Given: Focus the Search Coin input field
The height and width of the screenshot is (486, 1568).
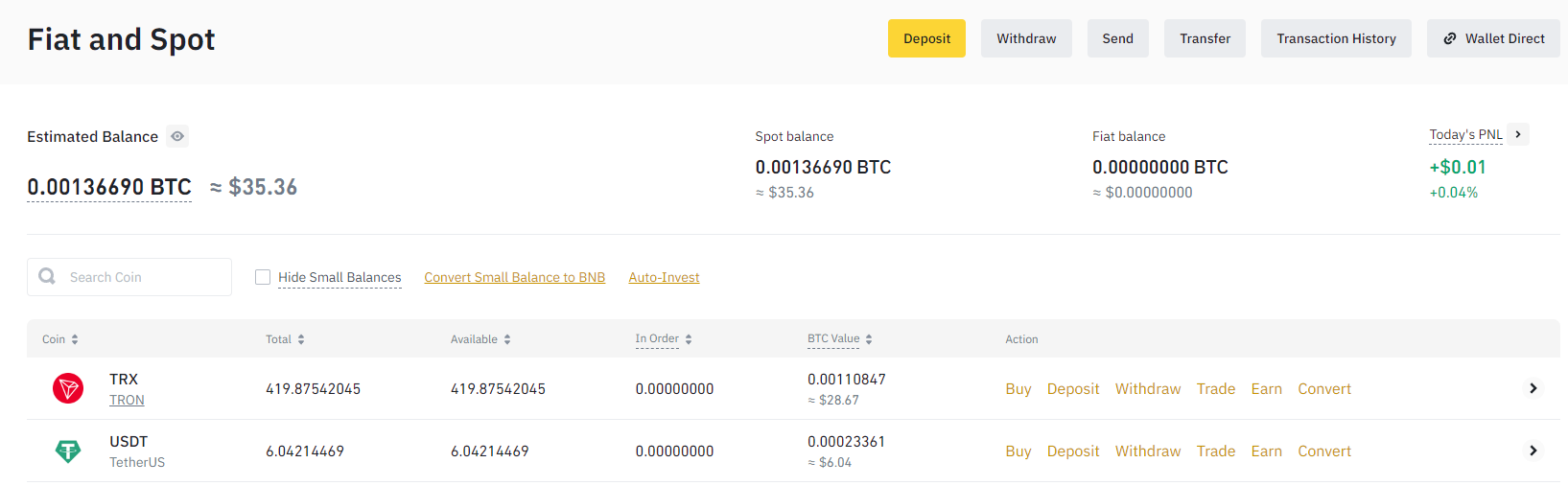Looking at the screenshot, I should point(144,277).
